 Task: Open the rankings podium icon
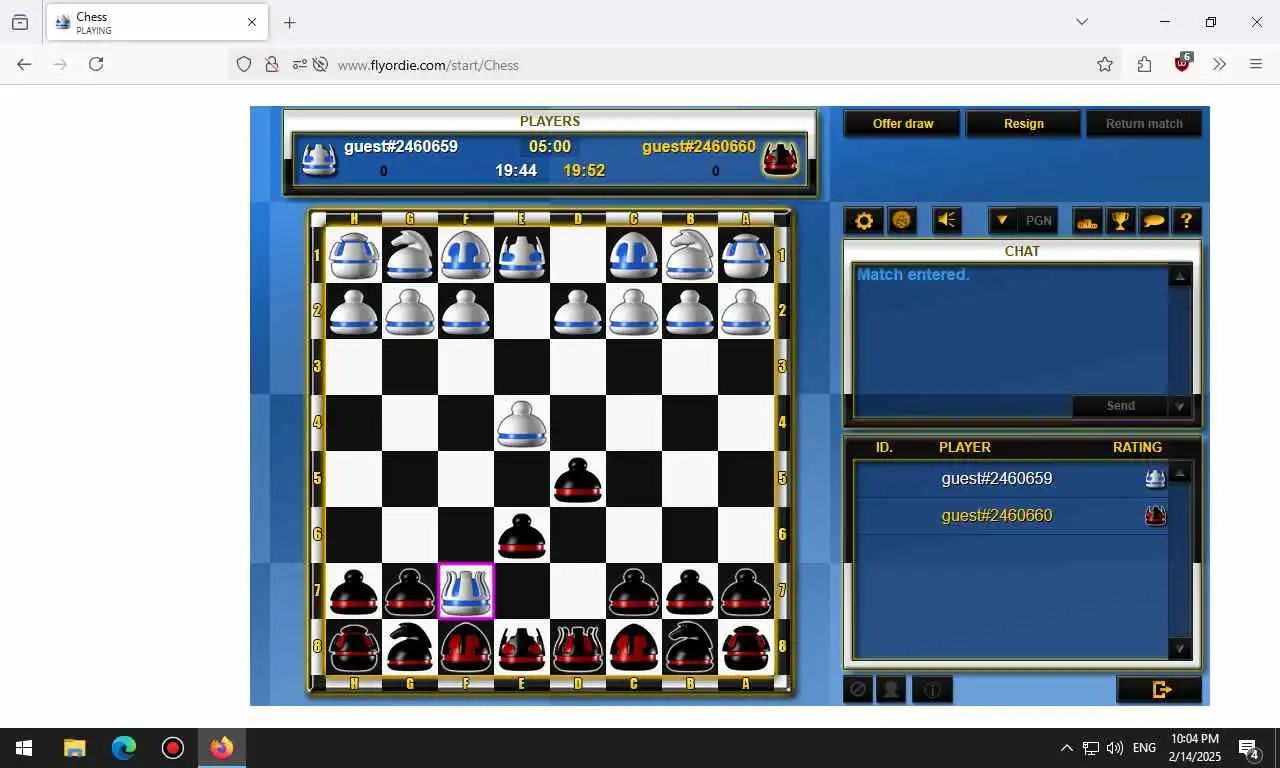pos(1087,221)
